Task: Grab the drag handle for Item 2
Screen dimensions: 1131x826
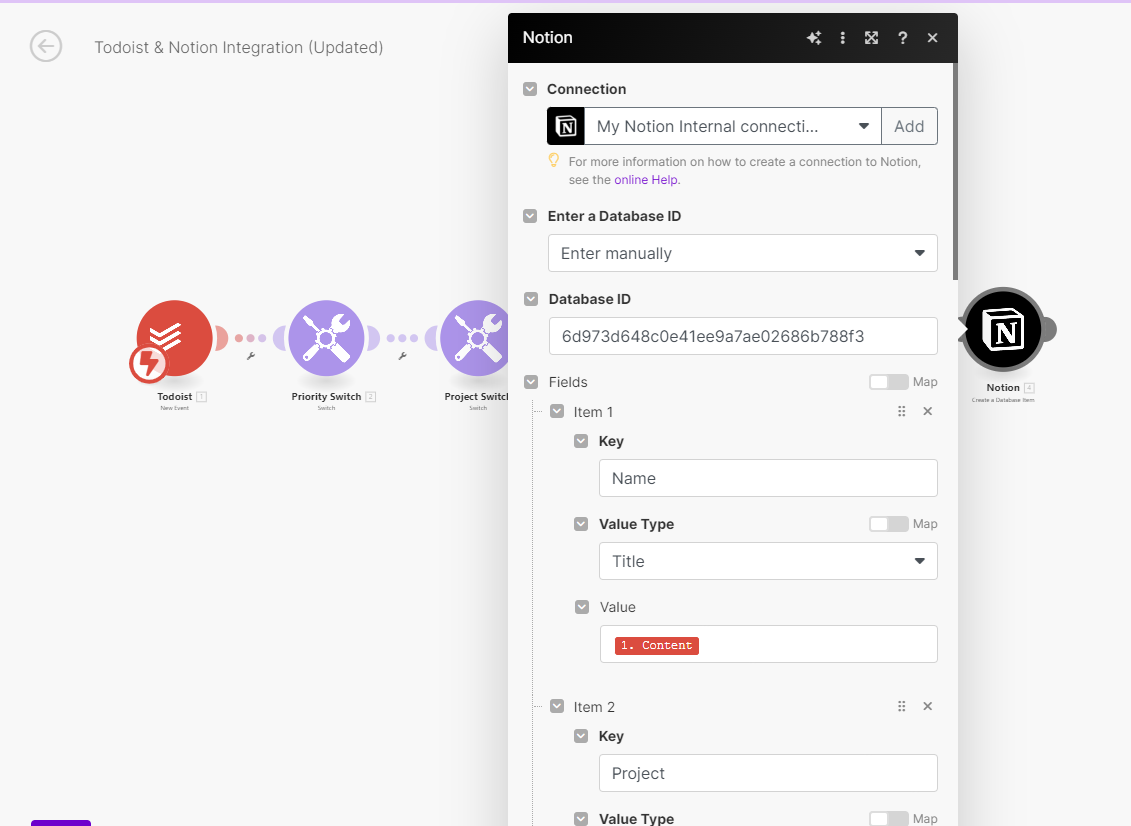Action: [902, 706]
